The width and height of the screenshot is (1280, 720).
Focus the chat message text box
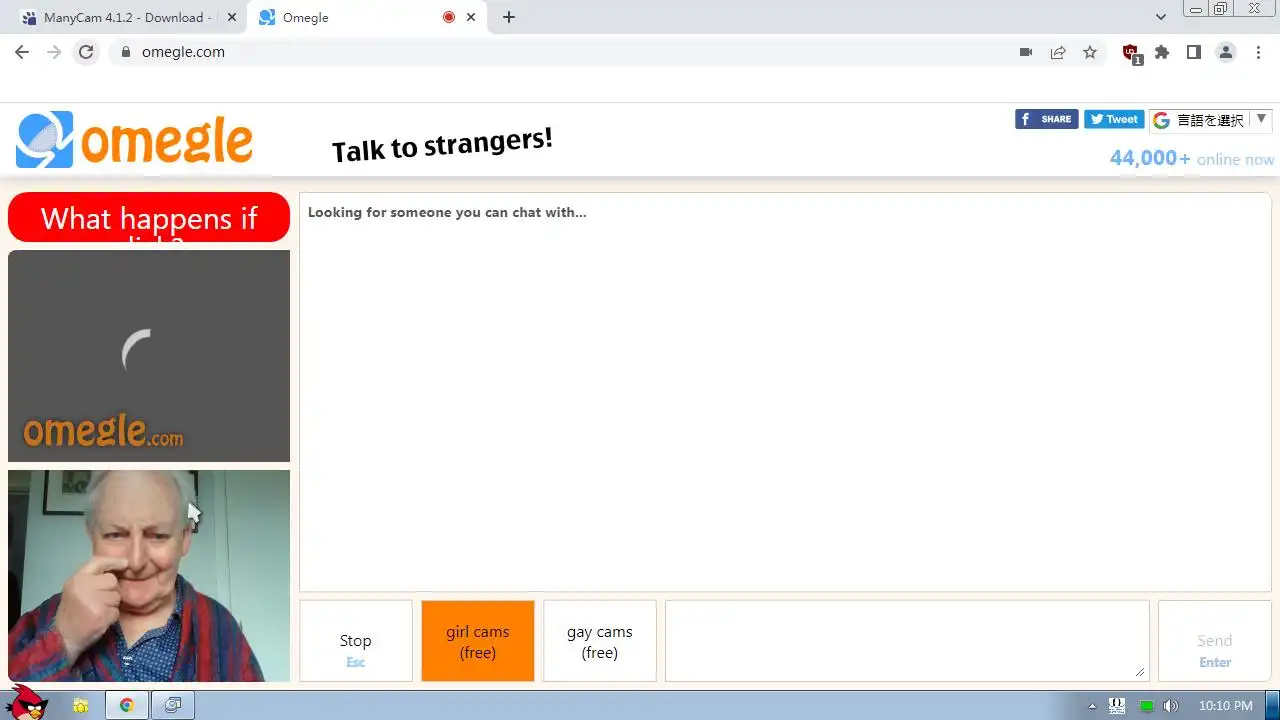(907, 641)
